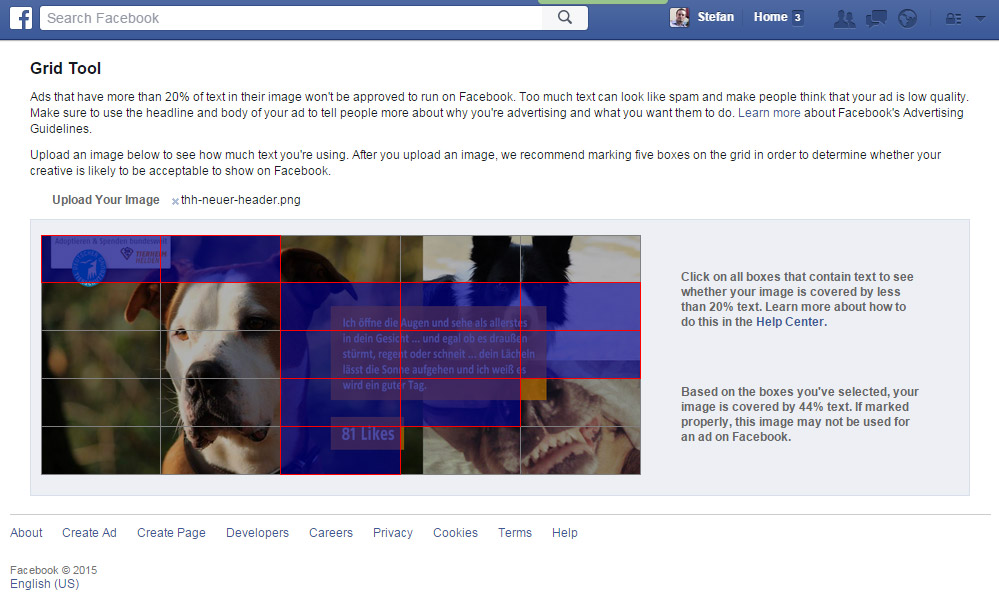
Task: Click the Facebook logo icon
Action: [21, 17]
